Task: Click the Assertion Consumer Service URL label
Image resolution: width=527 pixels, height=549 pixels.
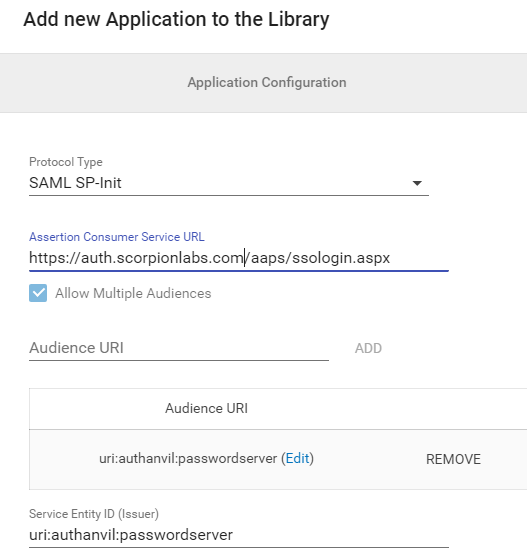Action: (117, 237)
